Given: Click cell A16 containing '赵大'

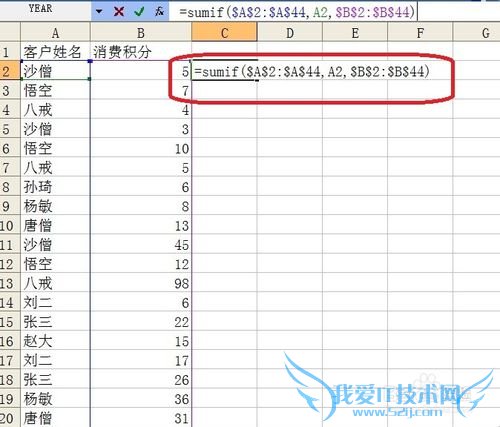Looking at the screenshot, I should (55, 341).
